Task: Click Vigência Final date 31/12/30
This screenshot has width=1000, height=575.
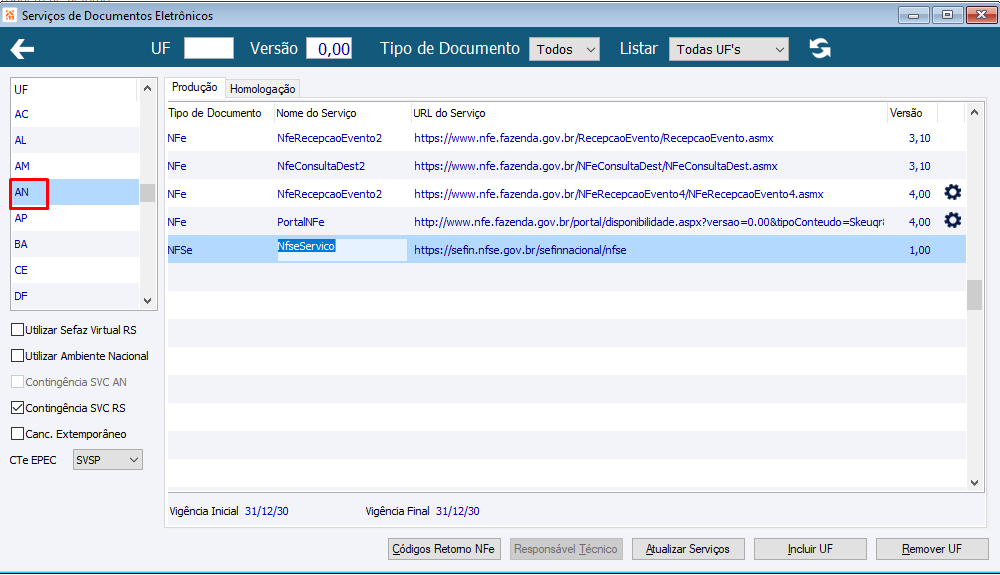Action: coord(458,511)
